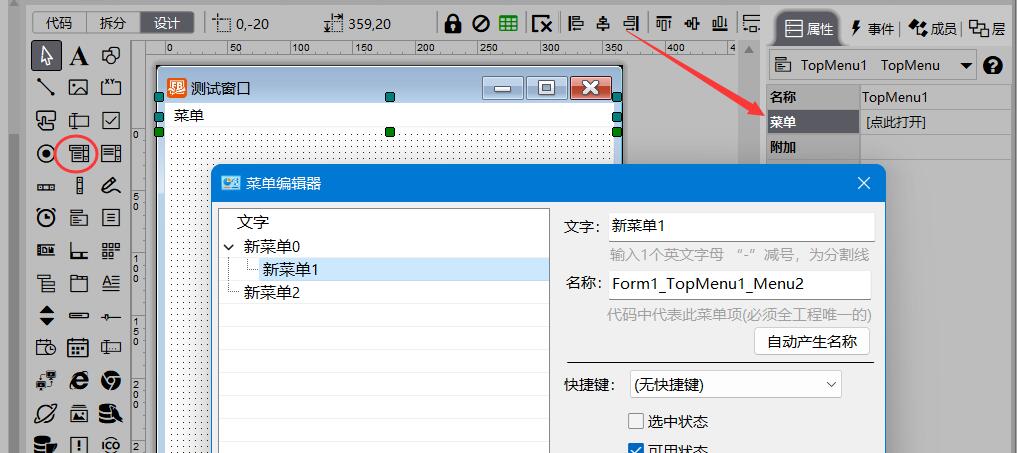Select the Internet Explorer browser control
1017x453 pixels.
(78, 380)
